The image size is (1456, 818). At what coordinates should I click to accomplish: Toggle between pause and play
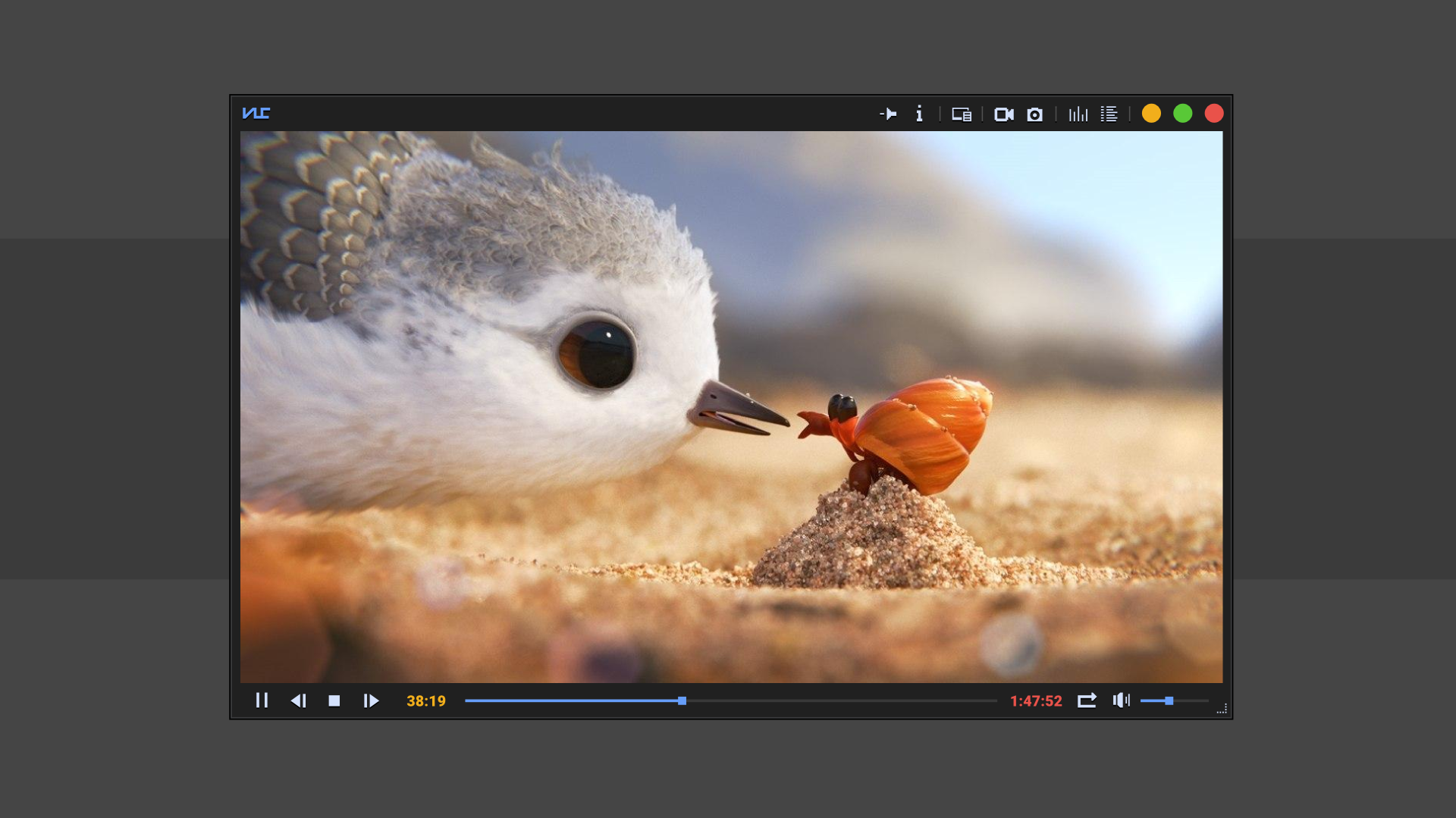pyautogui.click(x=262, y=700)
